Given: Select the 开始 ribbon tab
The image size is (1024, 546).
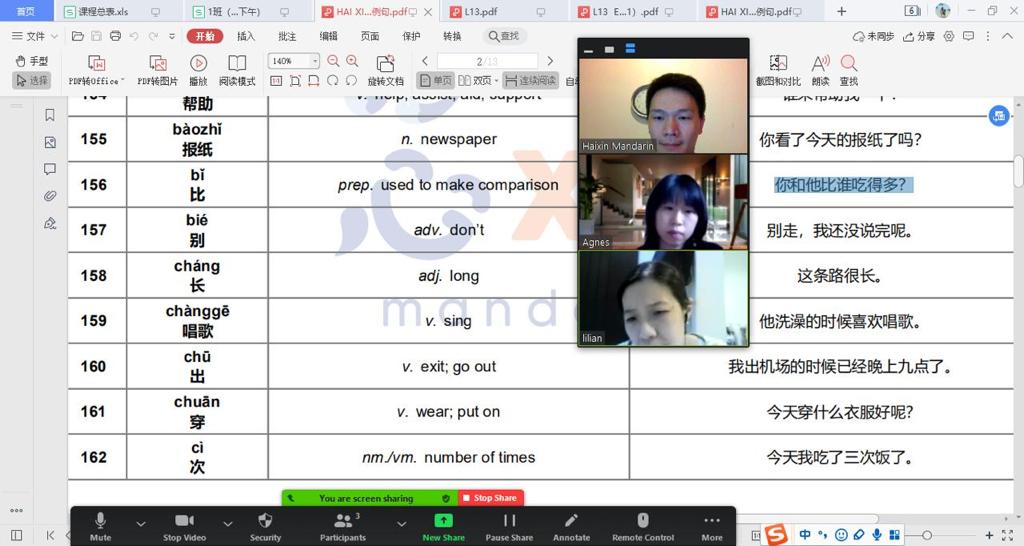Looking at the screenshot, I should (205, 36).
